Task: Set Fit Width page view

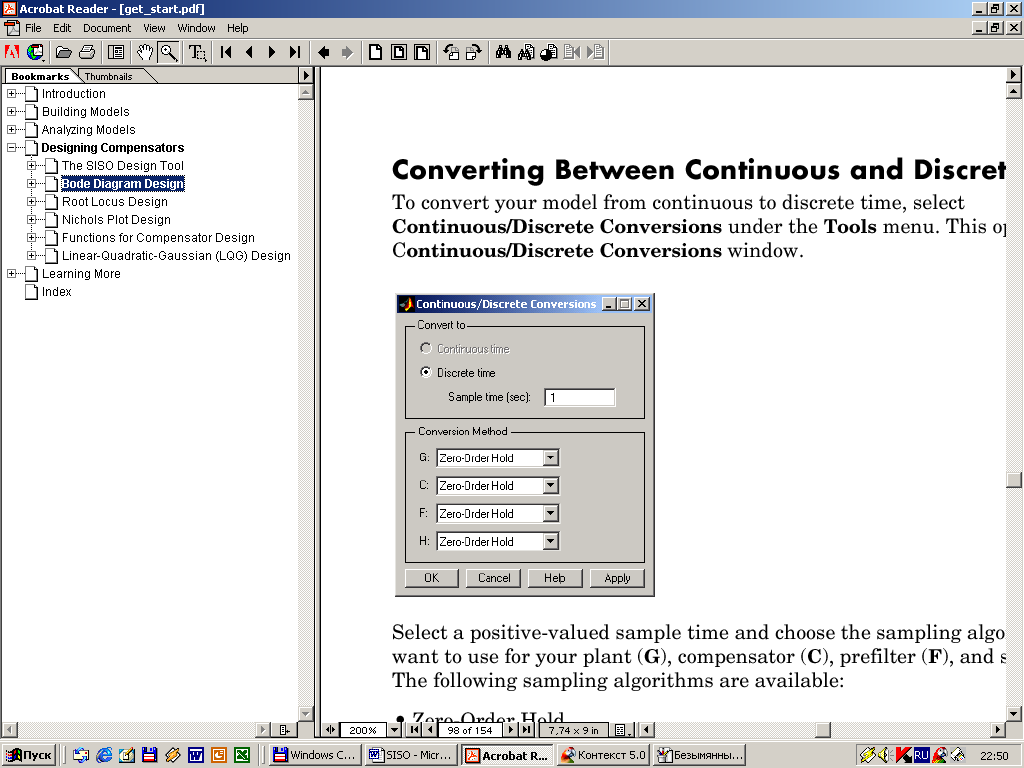Action: click(x=422, y=52)
